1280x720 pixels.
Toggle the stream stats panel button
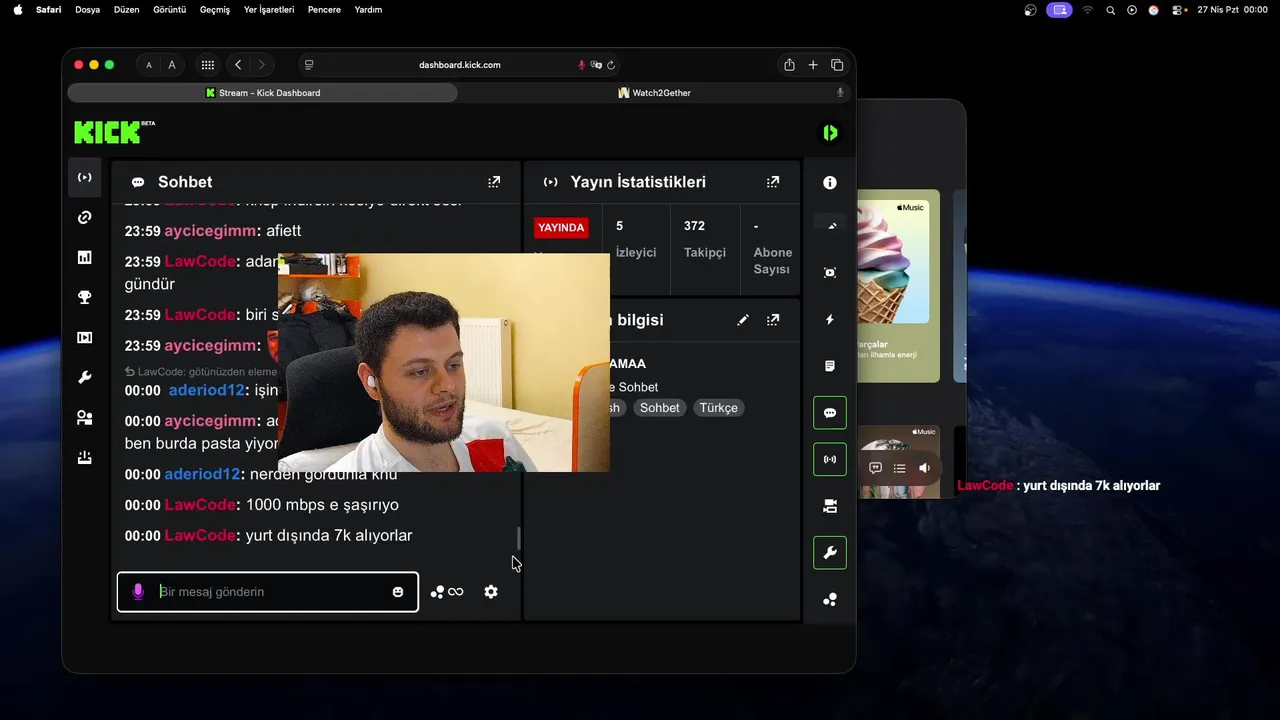[x=830, y=460]
